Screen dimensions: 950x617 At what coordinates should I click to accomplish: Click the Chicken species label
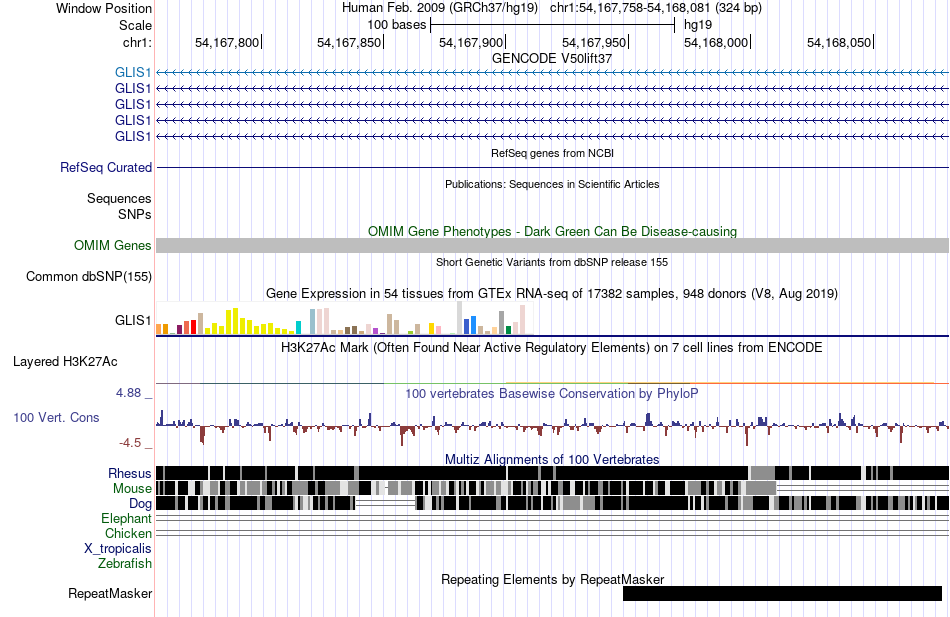point(128,533)
